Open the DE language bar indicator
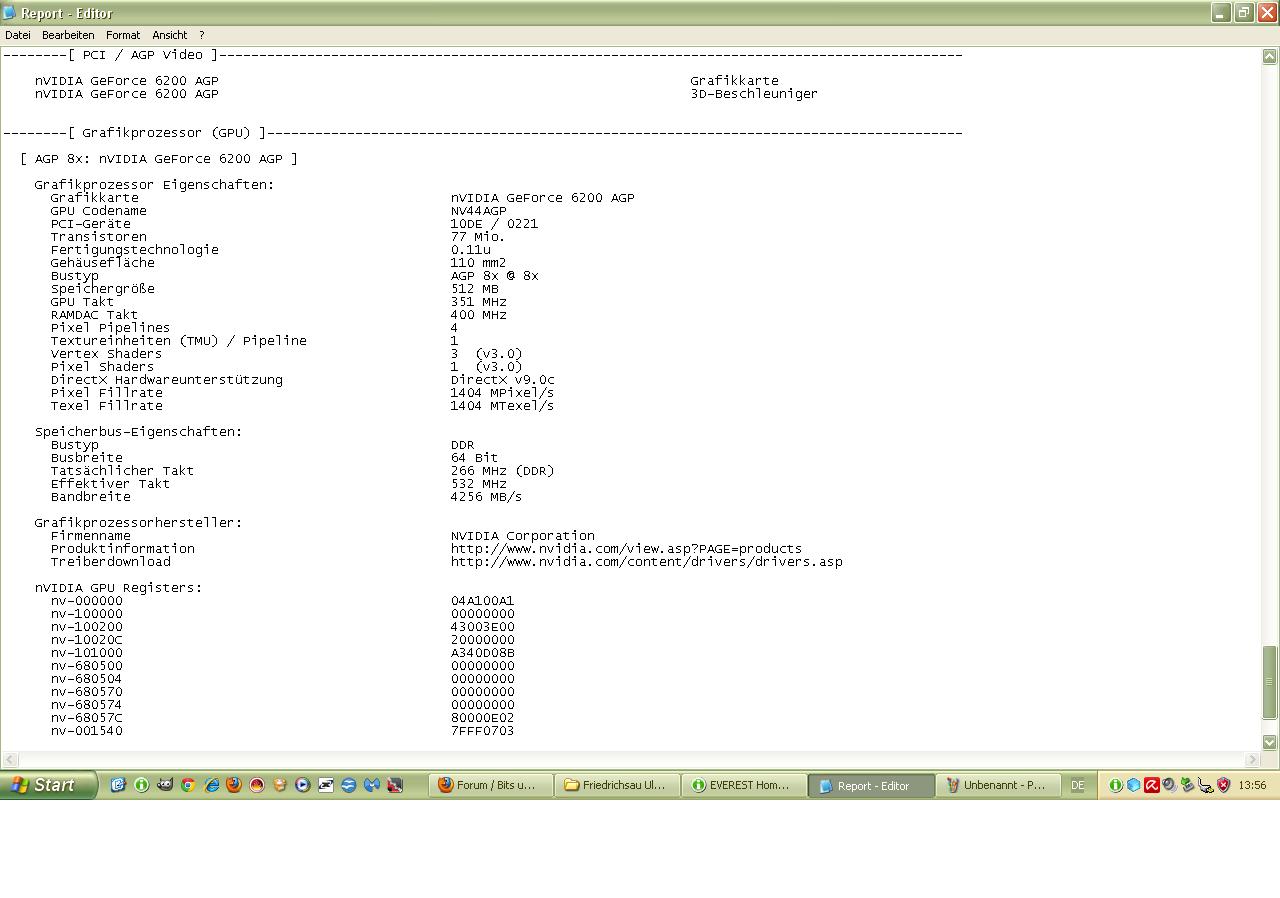 pos(1077,785)
